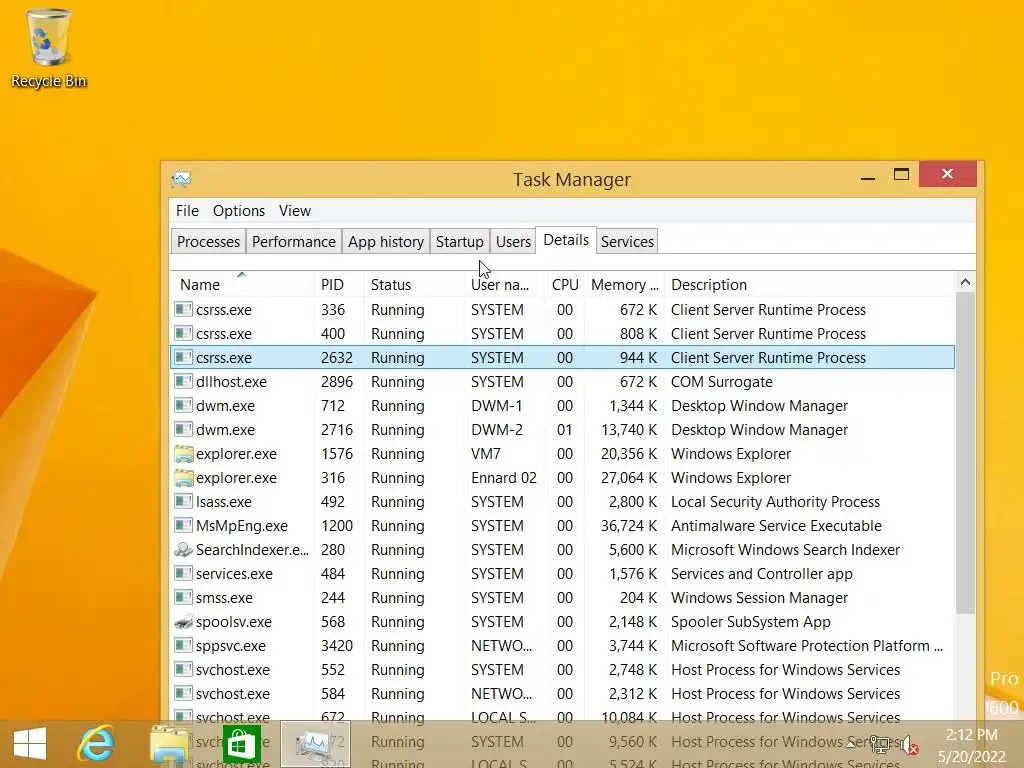Open the File menu

[x=187, y=211]
